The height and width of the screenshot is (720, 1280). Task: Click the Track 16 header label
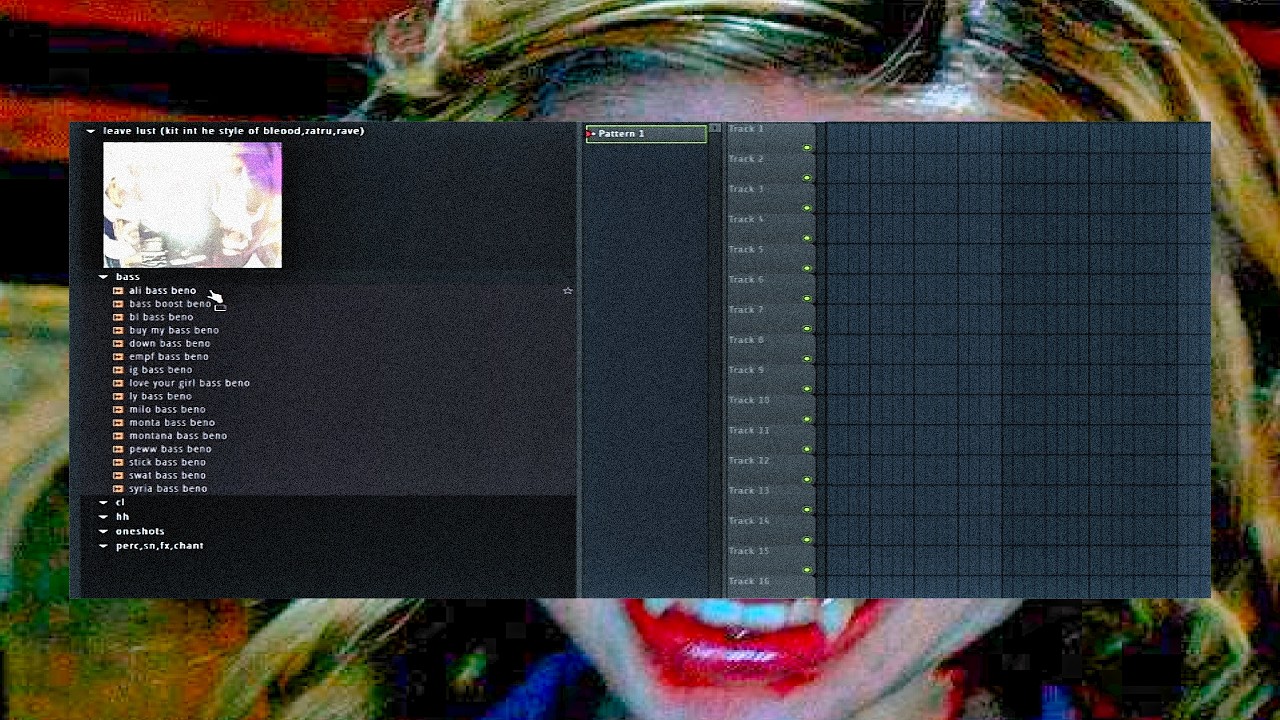pyautogui.click(x=749, y=580)
